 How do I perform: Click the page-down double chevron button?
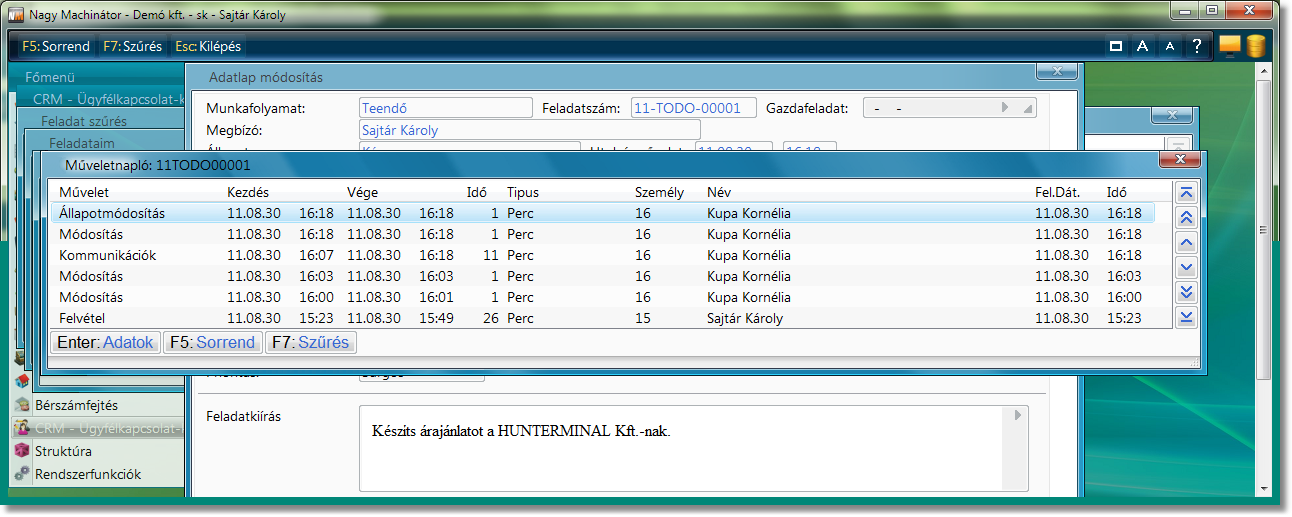coord(1187,292)
